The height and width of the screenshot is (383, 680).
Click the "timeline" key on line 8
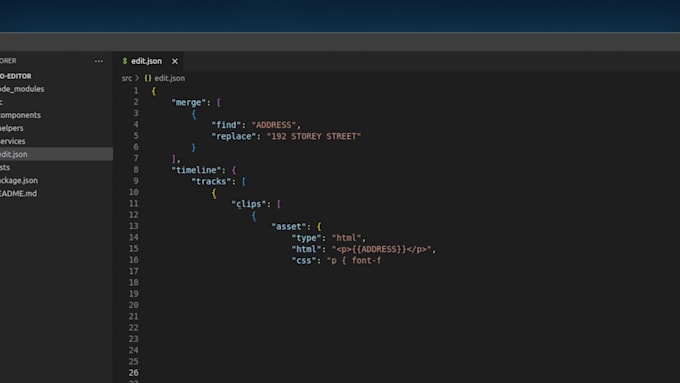(196, 170)
